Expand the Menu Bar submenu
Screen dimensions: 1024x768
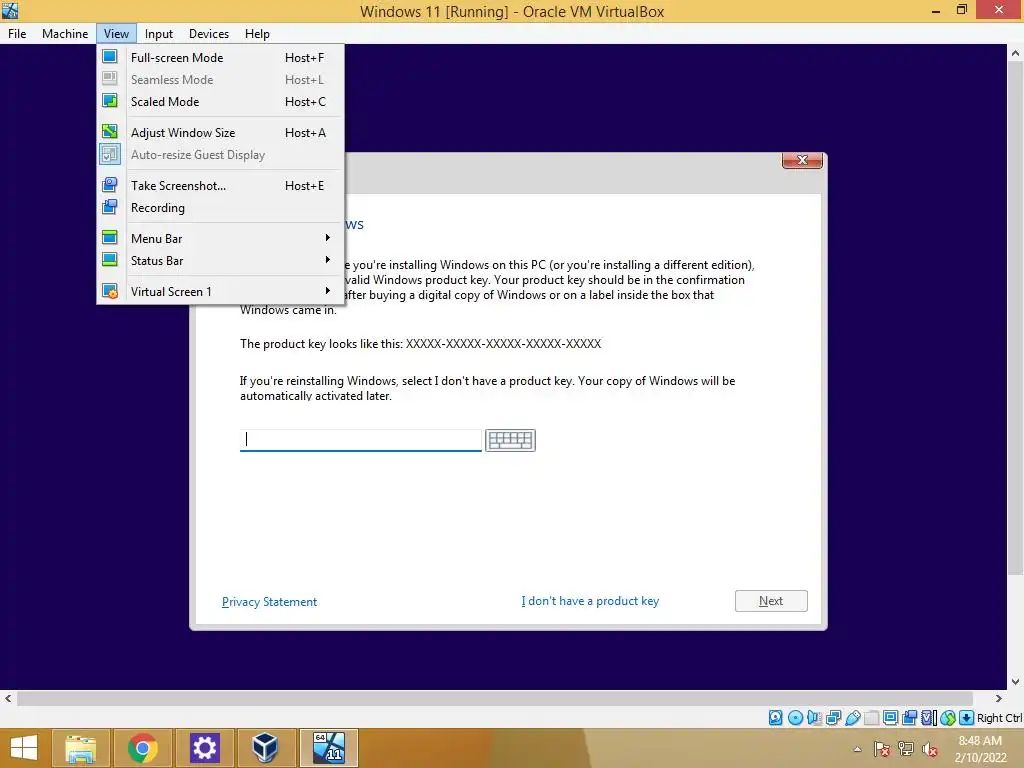tap(221, 238)
